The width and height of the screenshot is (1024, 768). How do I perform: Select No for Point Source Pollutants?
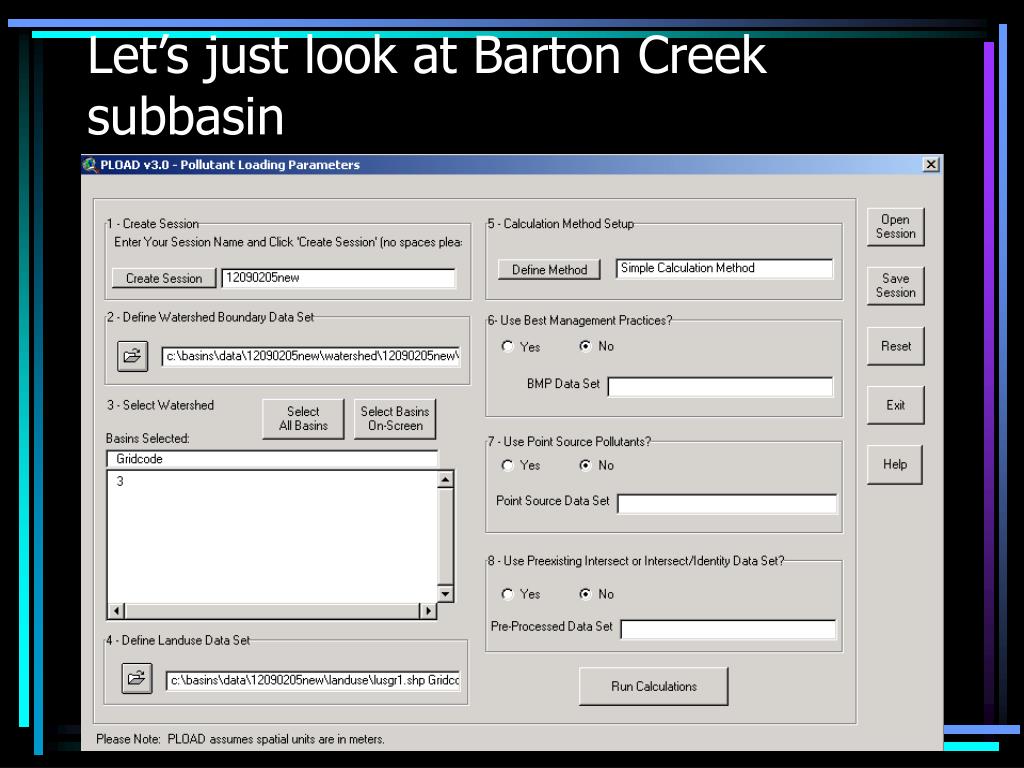[585, 465]
